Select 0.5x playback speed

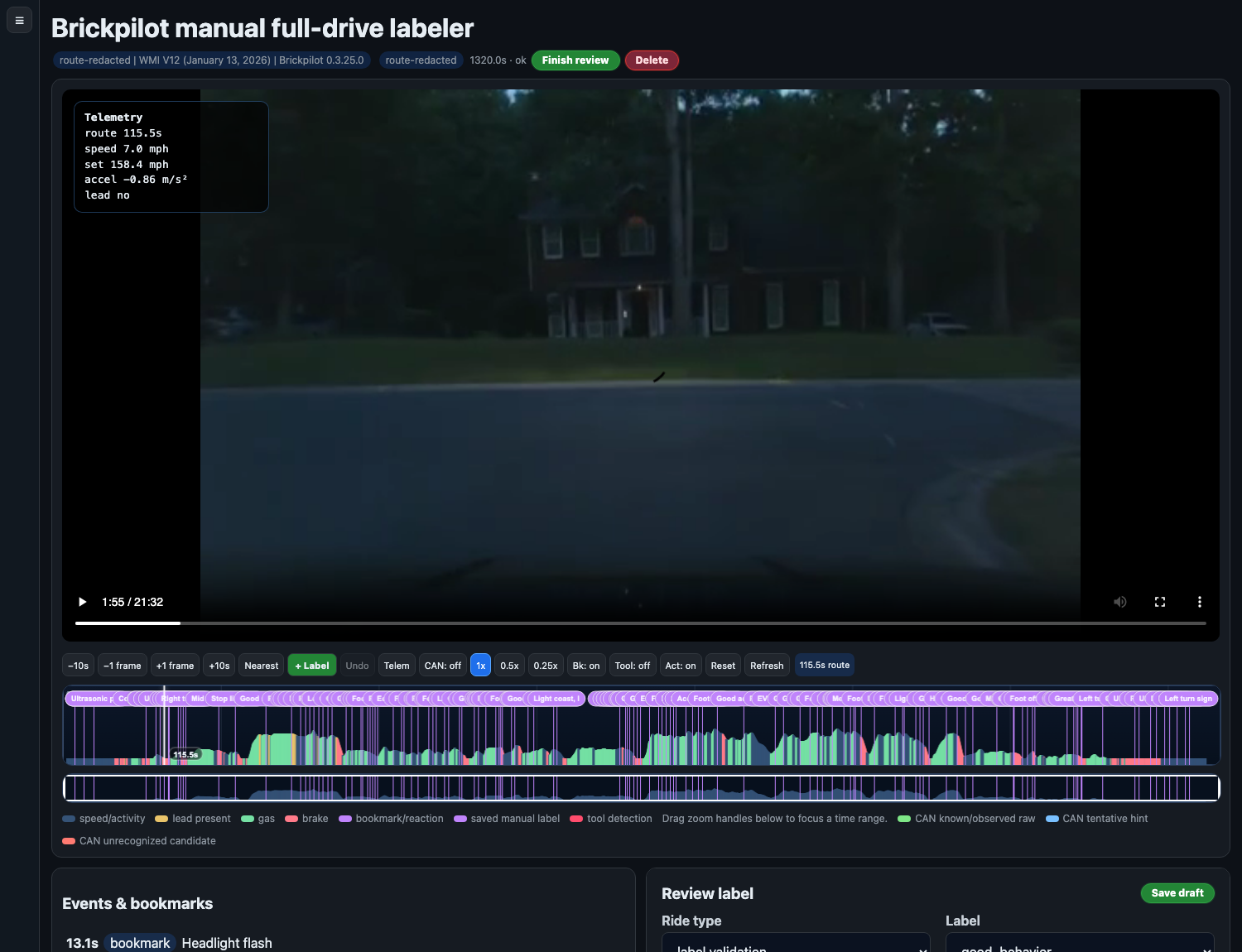coord(509,666)
